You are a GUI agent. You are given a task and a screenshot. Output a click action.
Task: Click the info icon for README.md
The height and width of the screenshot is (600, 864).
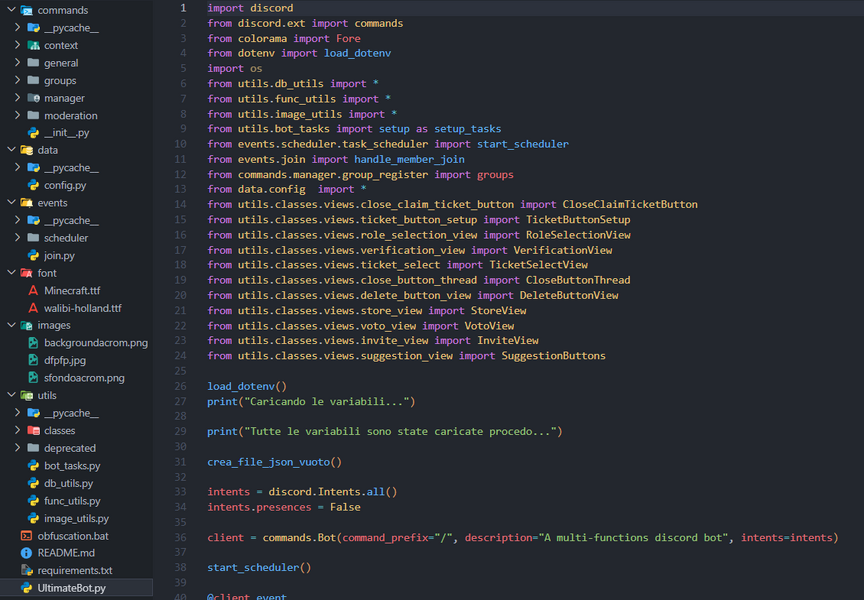click(x=26, y=553)
